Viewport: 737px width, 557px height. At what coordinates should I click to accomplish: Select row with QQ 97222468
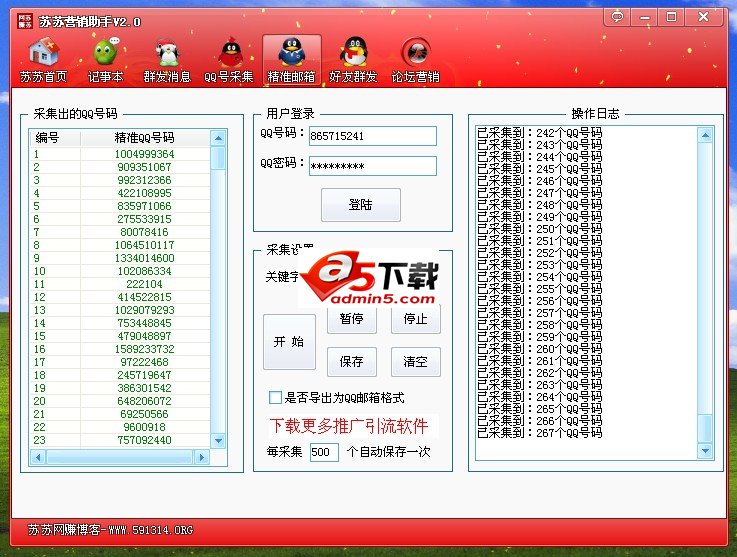pyautogui.click(x=120, y=362)
